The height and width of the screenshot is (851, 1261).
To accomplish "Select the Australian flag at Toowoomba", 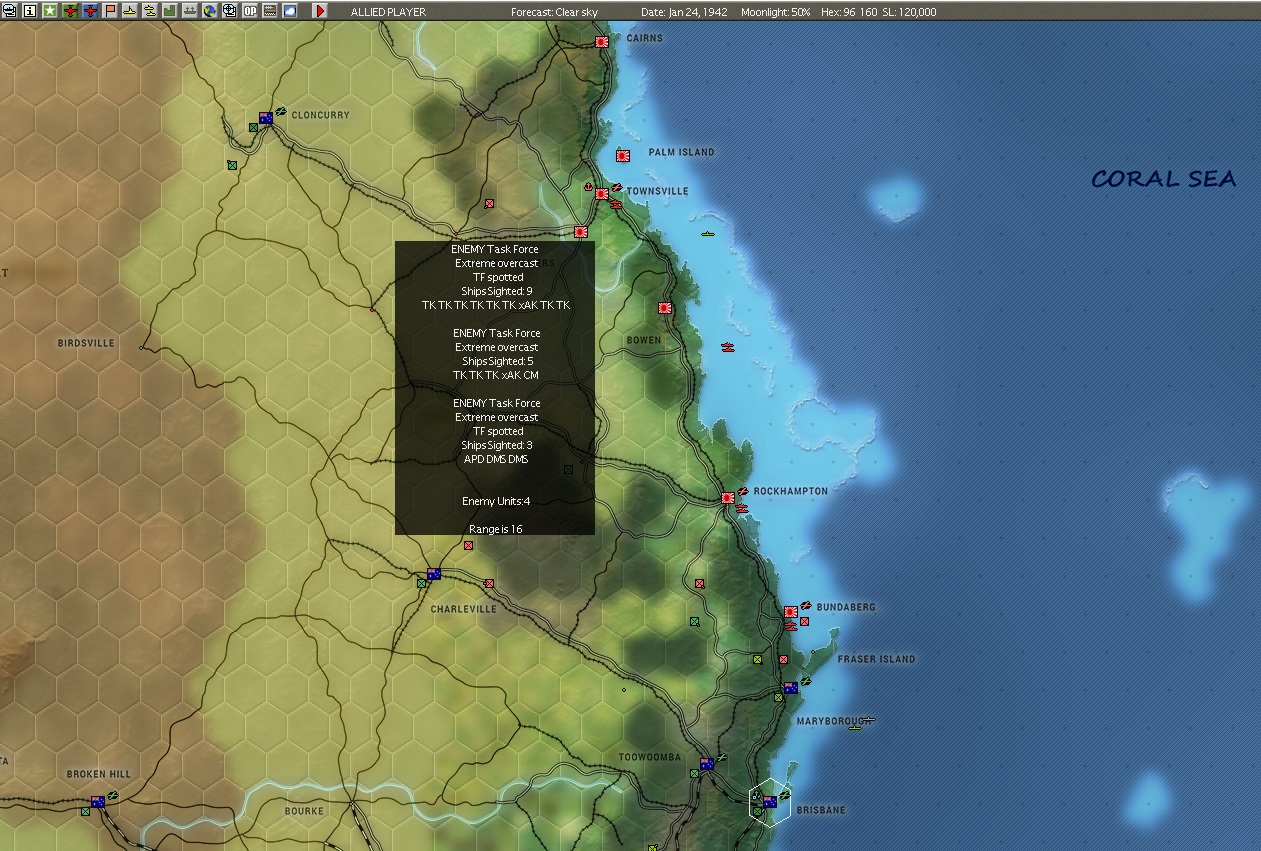I will 707,764.
